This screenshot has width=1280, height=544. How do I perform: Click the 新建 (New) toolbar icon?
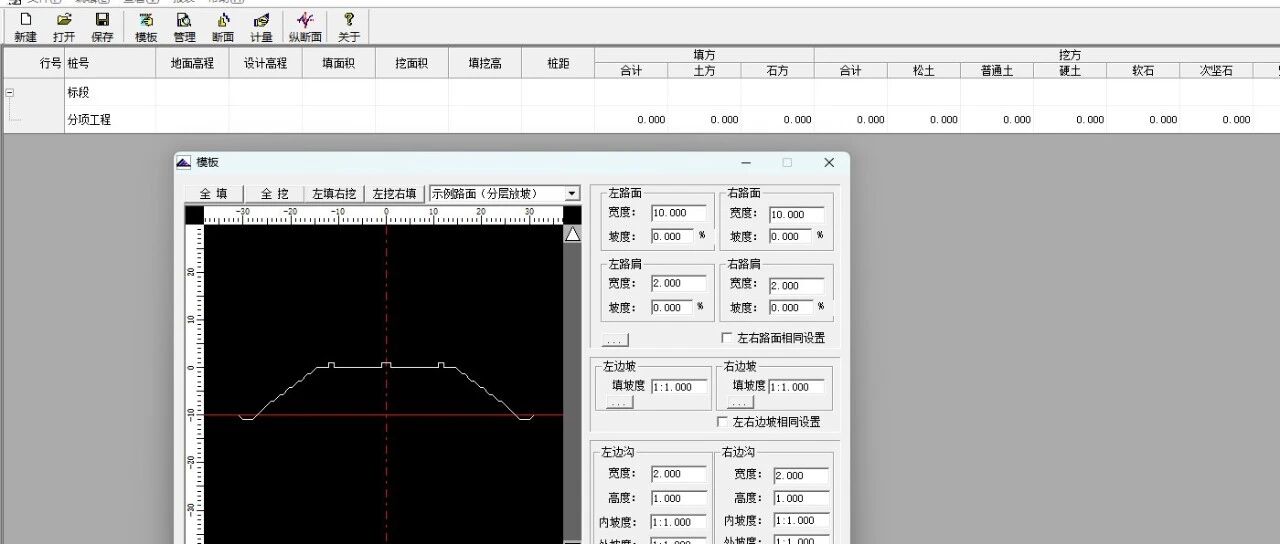(26, 27)
